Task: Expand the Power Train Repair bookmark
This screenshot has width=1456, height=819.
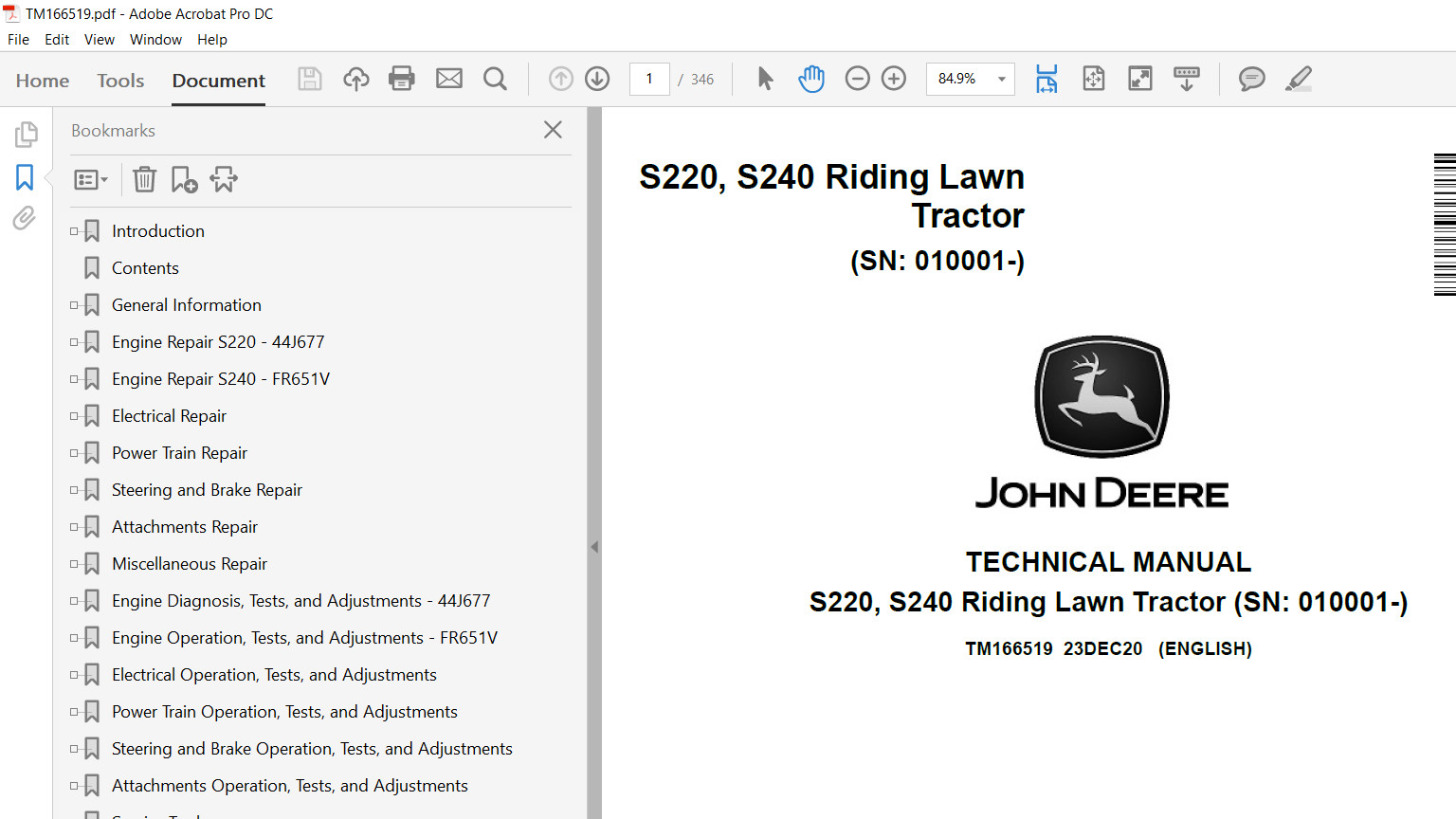Action: click(74, 453)
